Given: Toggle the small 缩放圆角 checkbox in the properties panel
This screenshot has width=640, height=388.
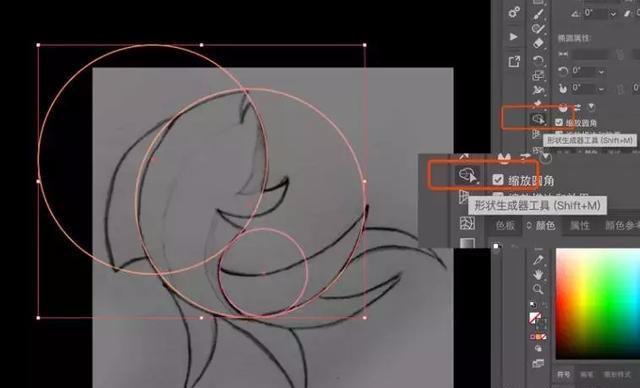Looking at the screenshot, I should pos(559,122).
